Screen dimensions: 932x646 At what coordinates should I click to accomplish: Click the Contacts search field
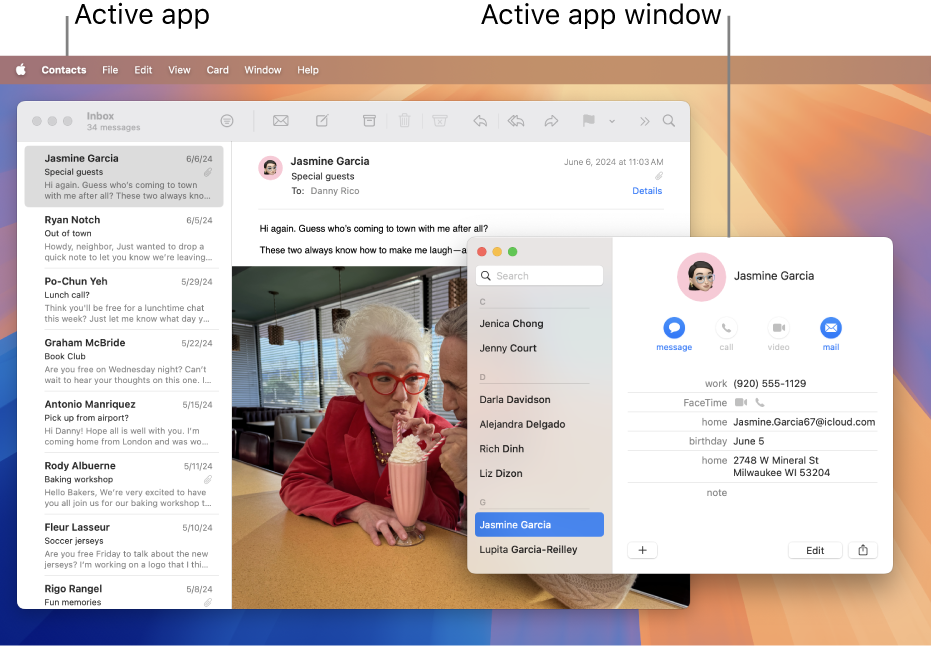539,275
